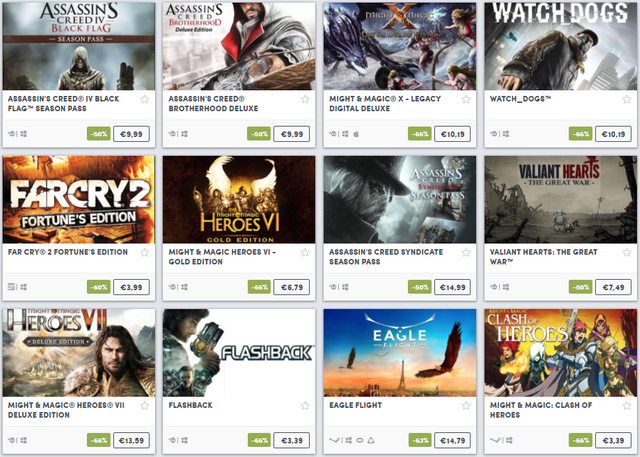
Task: Click the -60% discount badge on Far Cry 2
Action: click(x=99, y=287)
